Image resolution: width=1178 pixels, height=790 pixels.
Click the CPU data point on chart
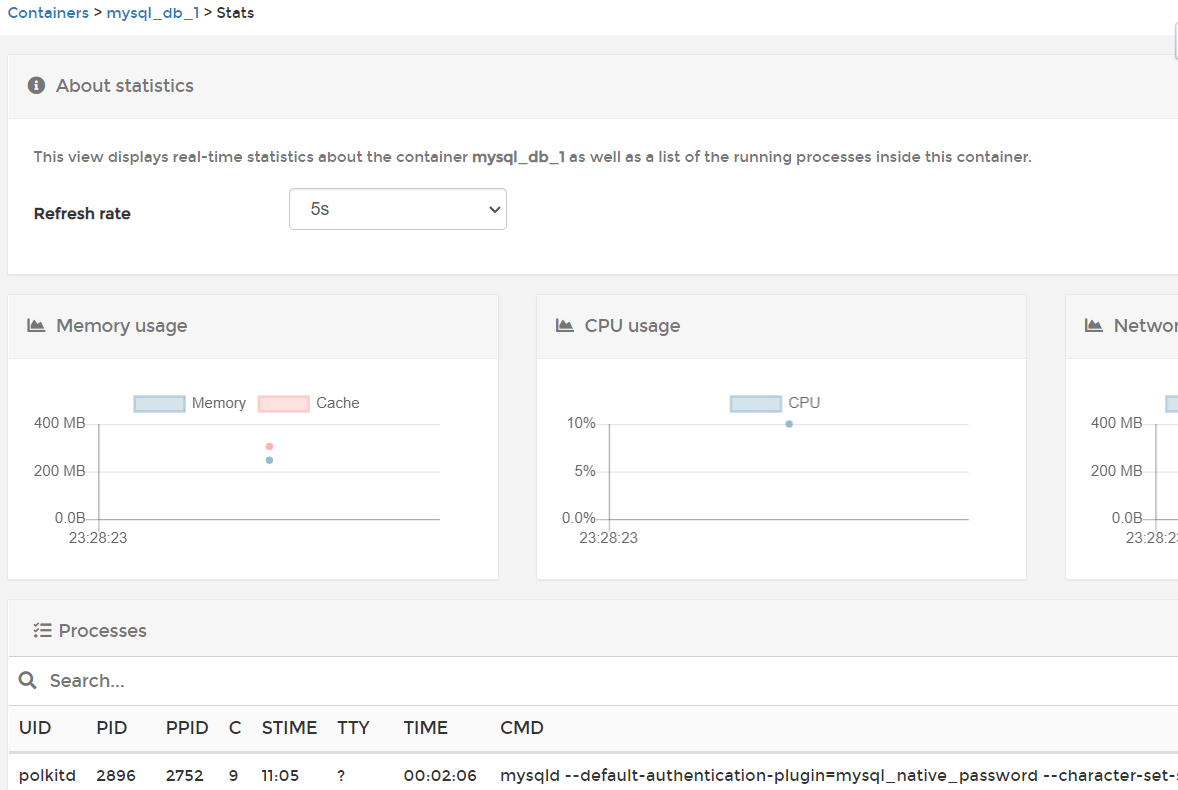pos(789,424)
